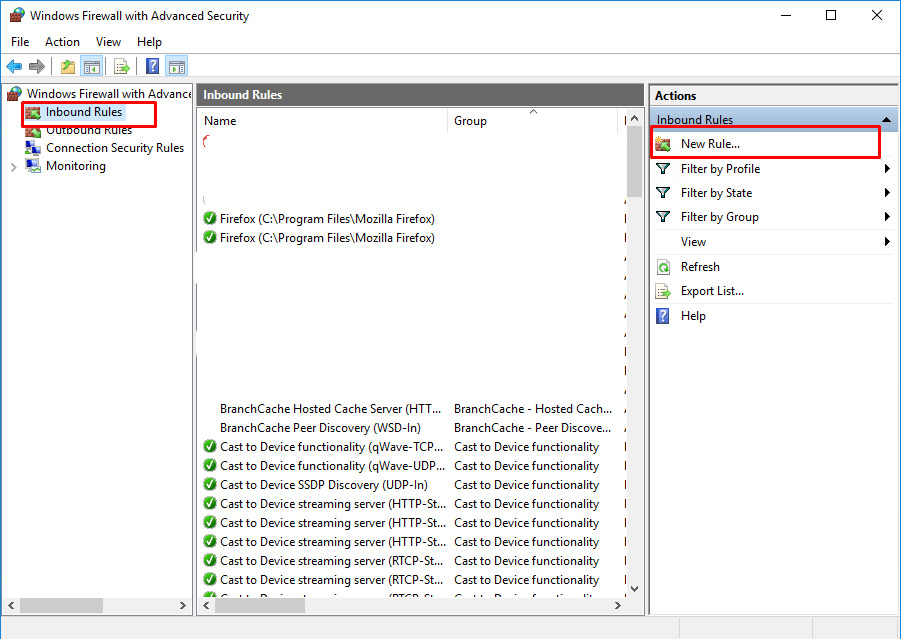Image resolution: width=901 pixels, height=639 pixels.
Task: Click Export List... in Actions pane
Action: click(x=712, y=291)
